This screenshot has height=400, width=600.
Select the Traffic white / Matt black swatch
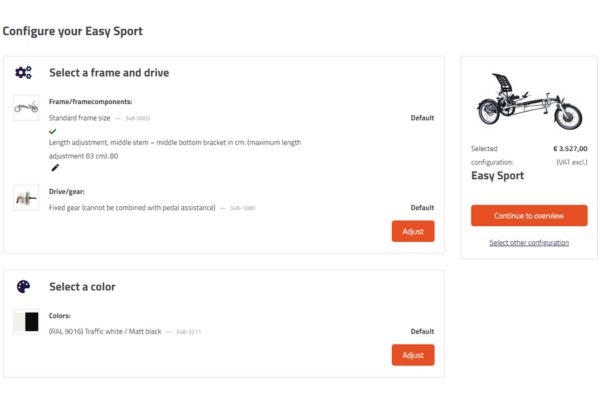point(26,321)
